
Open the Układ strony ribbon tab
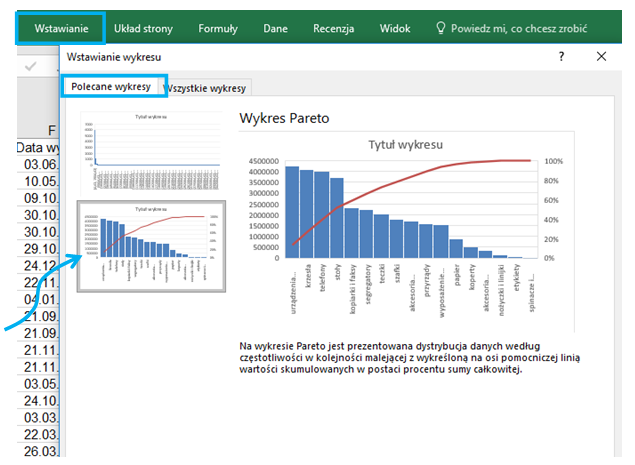143,28
